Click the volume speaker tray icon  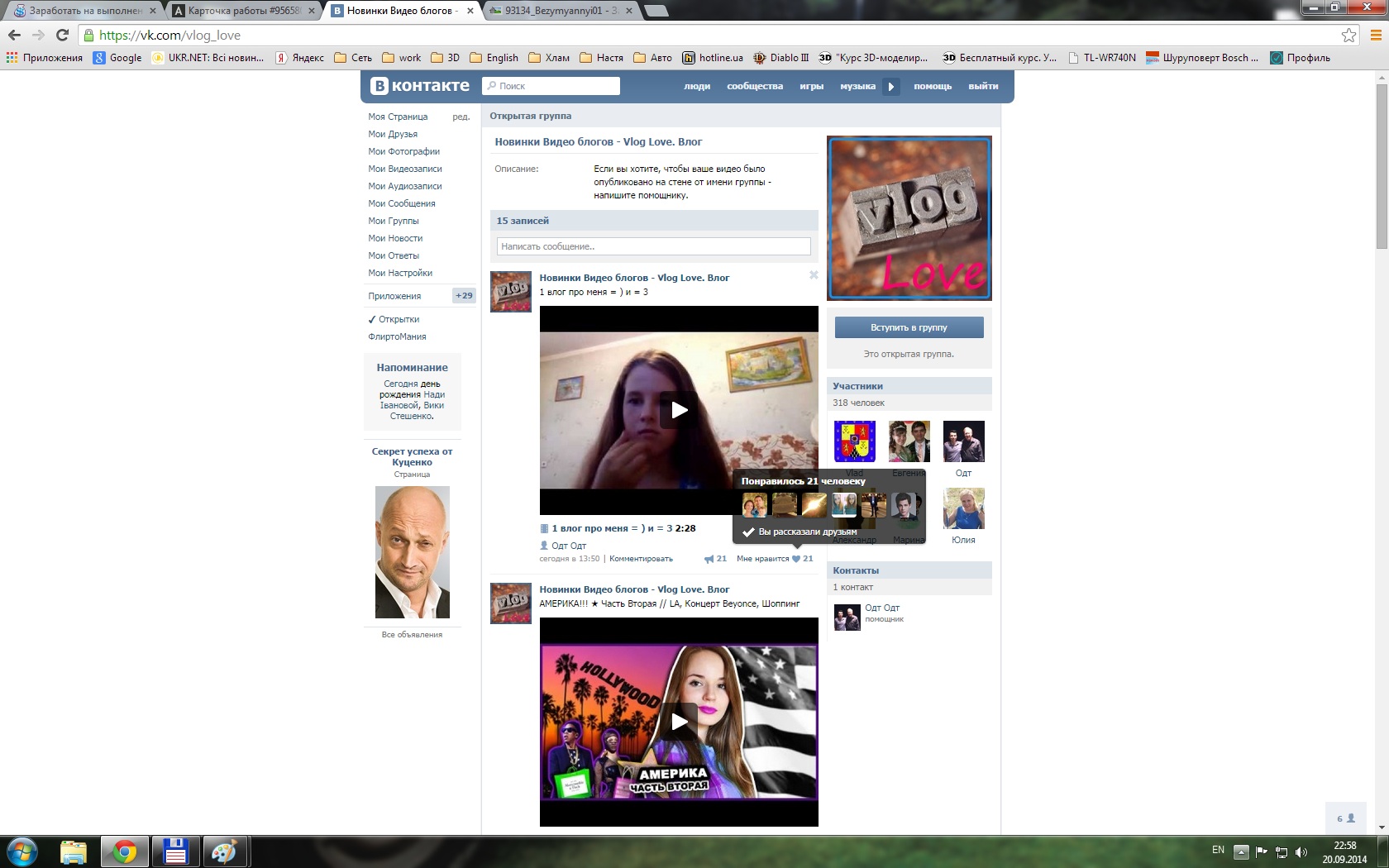(x=1301, y=852)
